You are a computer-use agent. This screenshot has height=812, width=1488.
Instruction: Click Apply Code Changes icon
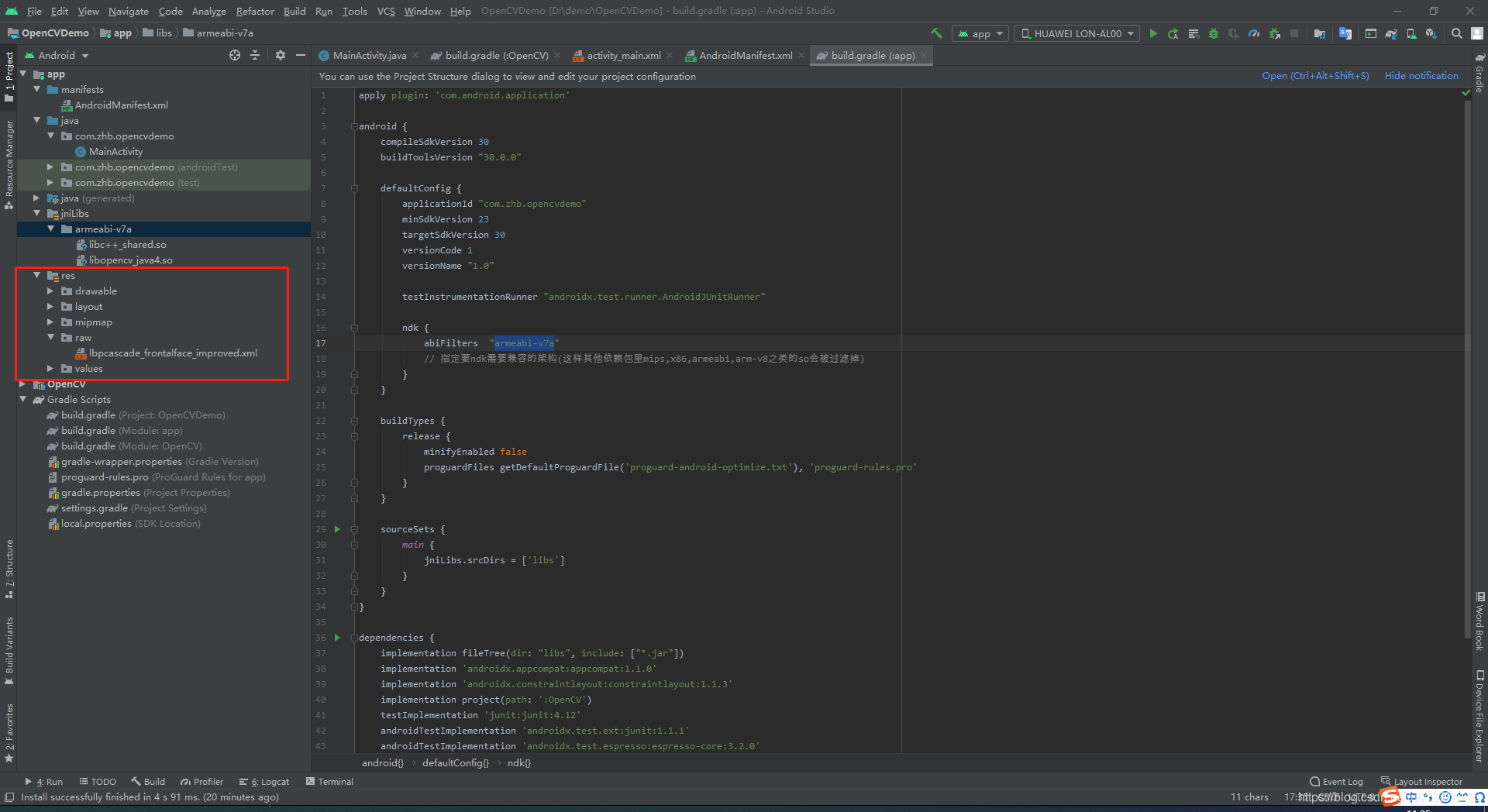(1193, 33)
